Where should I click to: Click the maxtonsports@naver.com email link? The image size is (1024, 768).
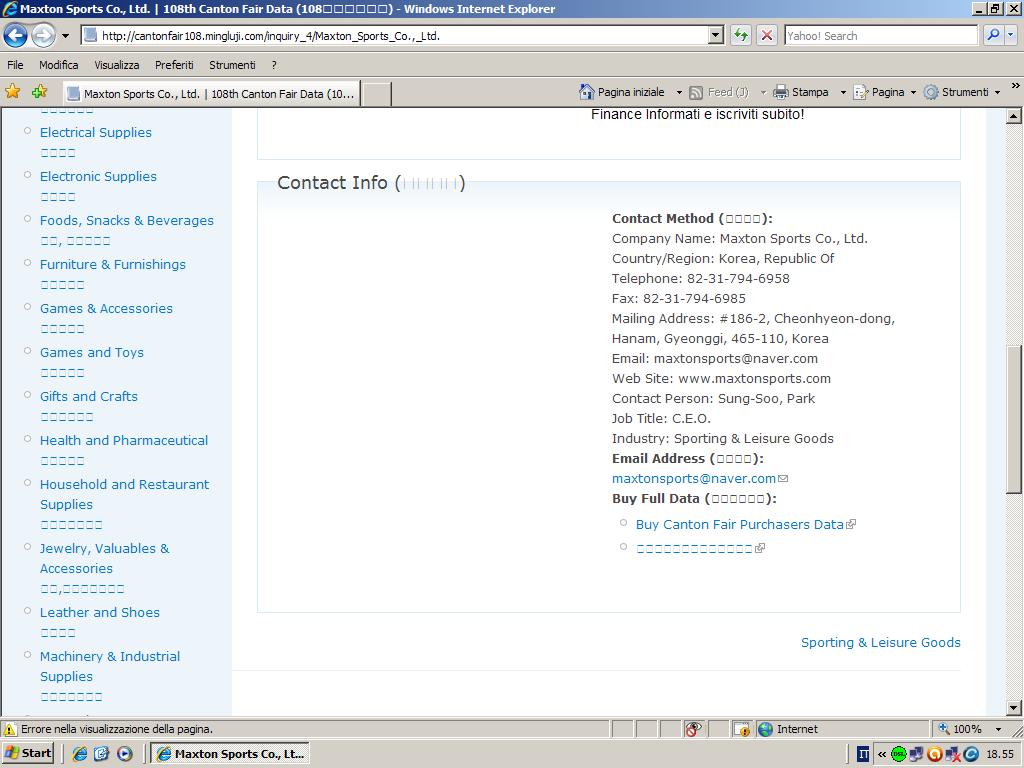(694, 478)
